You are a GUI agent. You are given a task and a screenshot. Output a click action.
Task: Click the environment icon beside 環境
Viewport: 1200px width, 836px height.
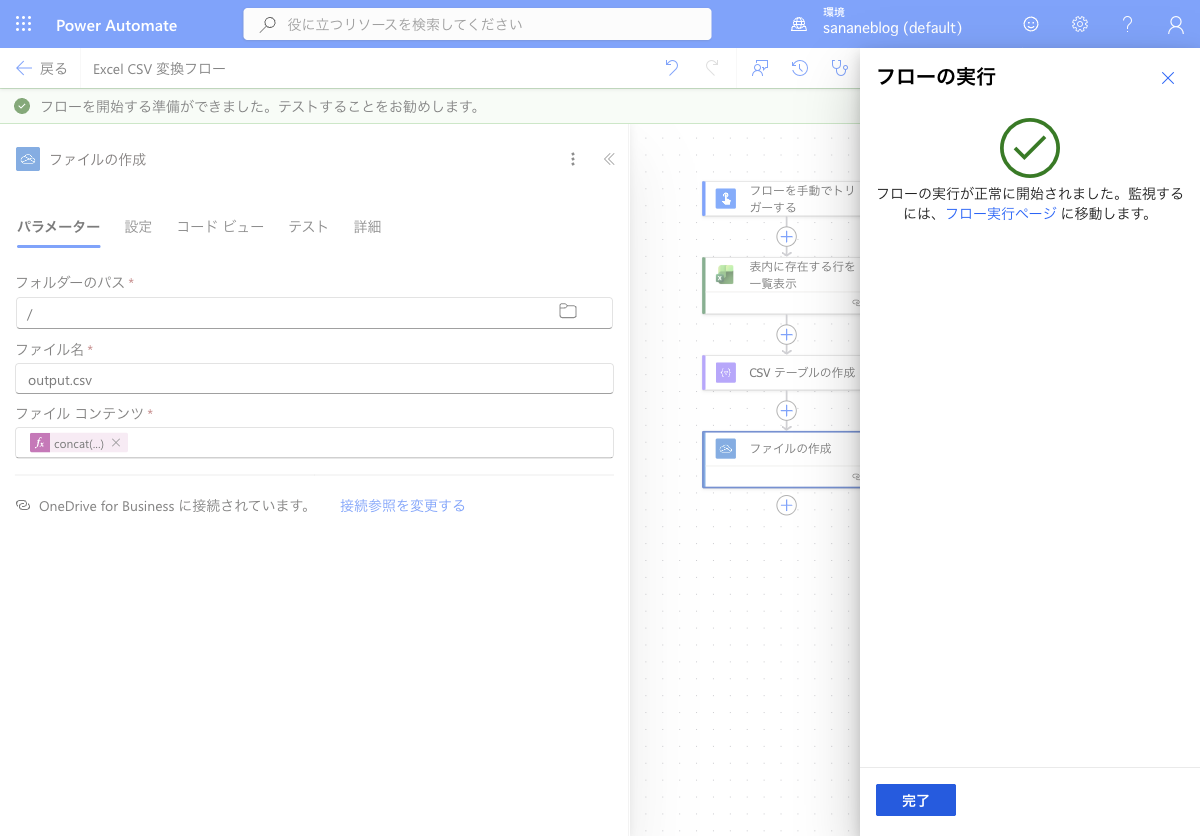[x=799, y=24]
